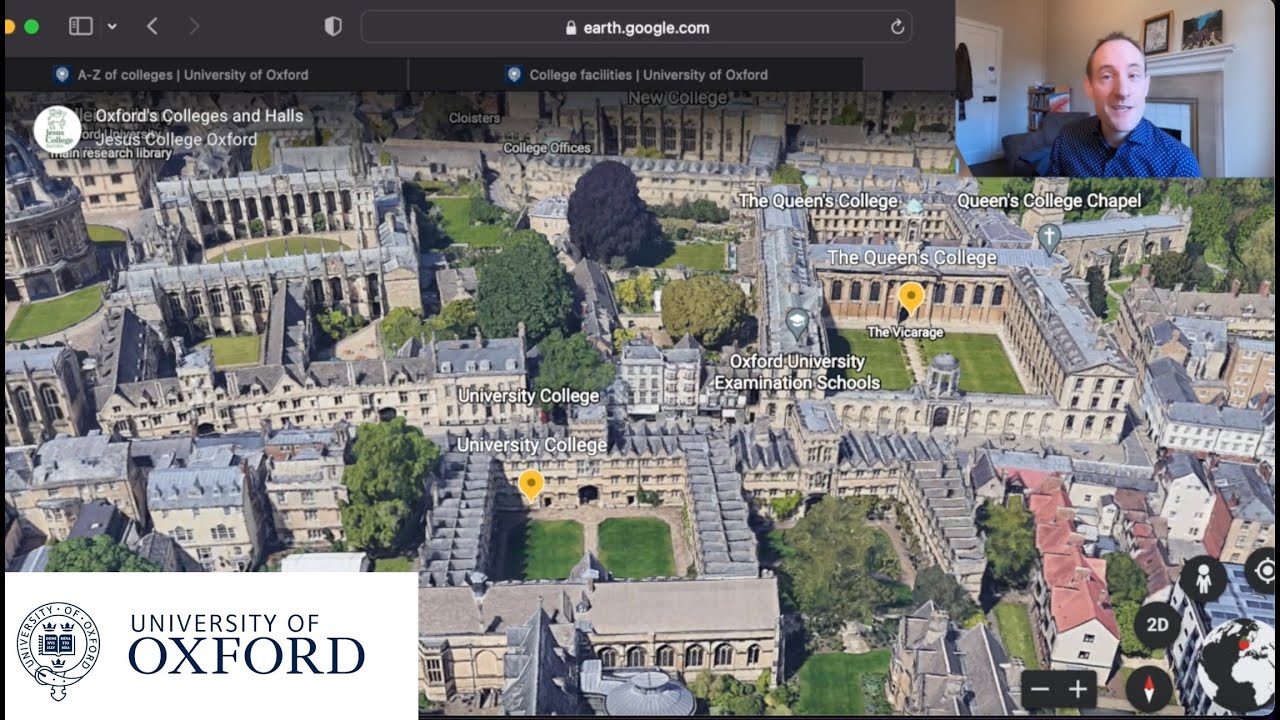Switch the map to 2D view
The height and width of the screenshot is (720, 1280).
click(1158, 626)
